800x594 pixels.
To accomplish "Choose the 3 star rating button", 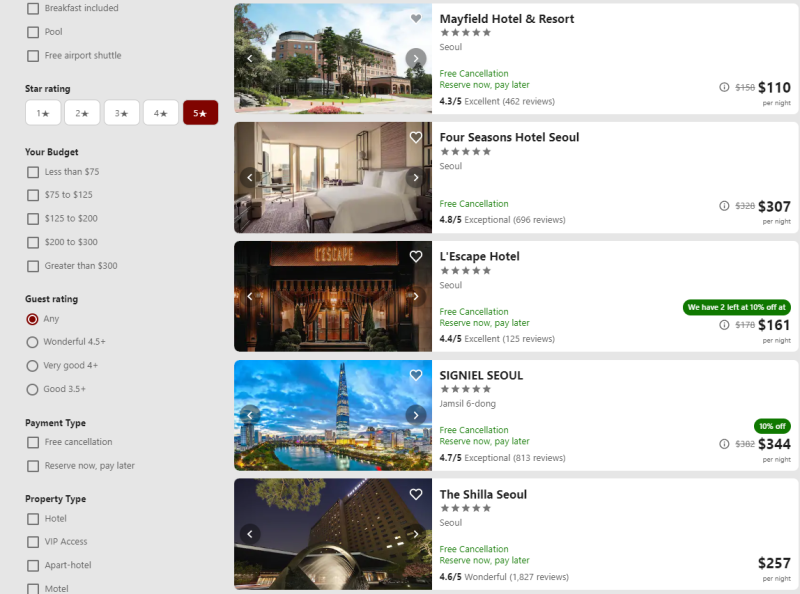I will [121, 113].
